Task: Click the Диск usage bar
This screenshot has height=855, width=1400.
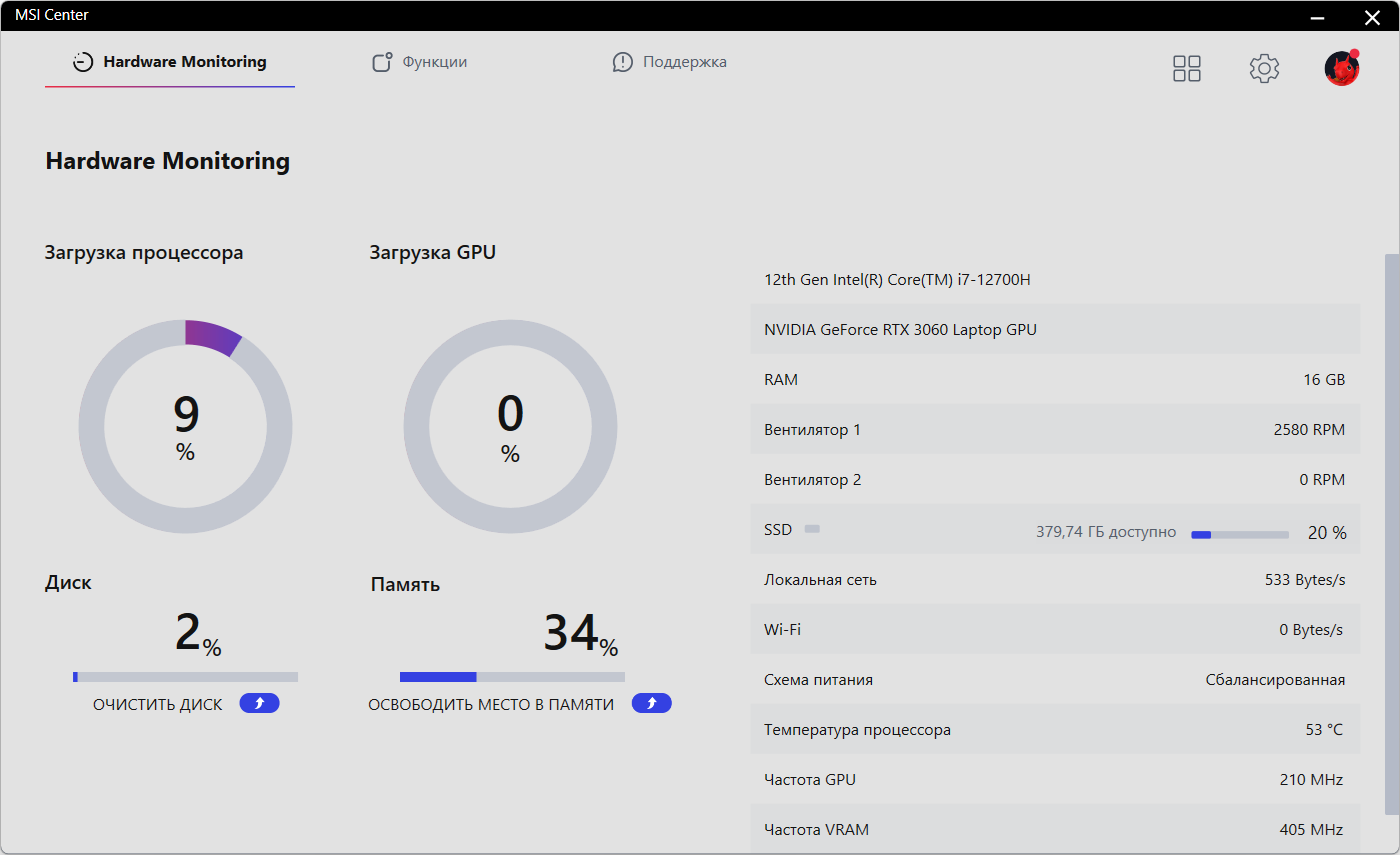Action: (x=185, y=677)
